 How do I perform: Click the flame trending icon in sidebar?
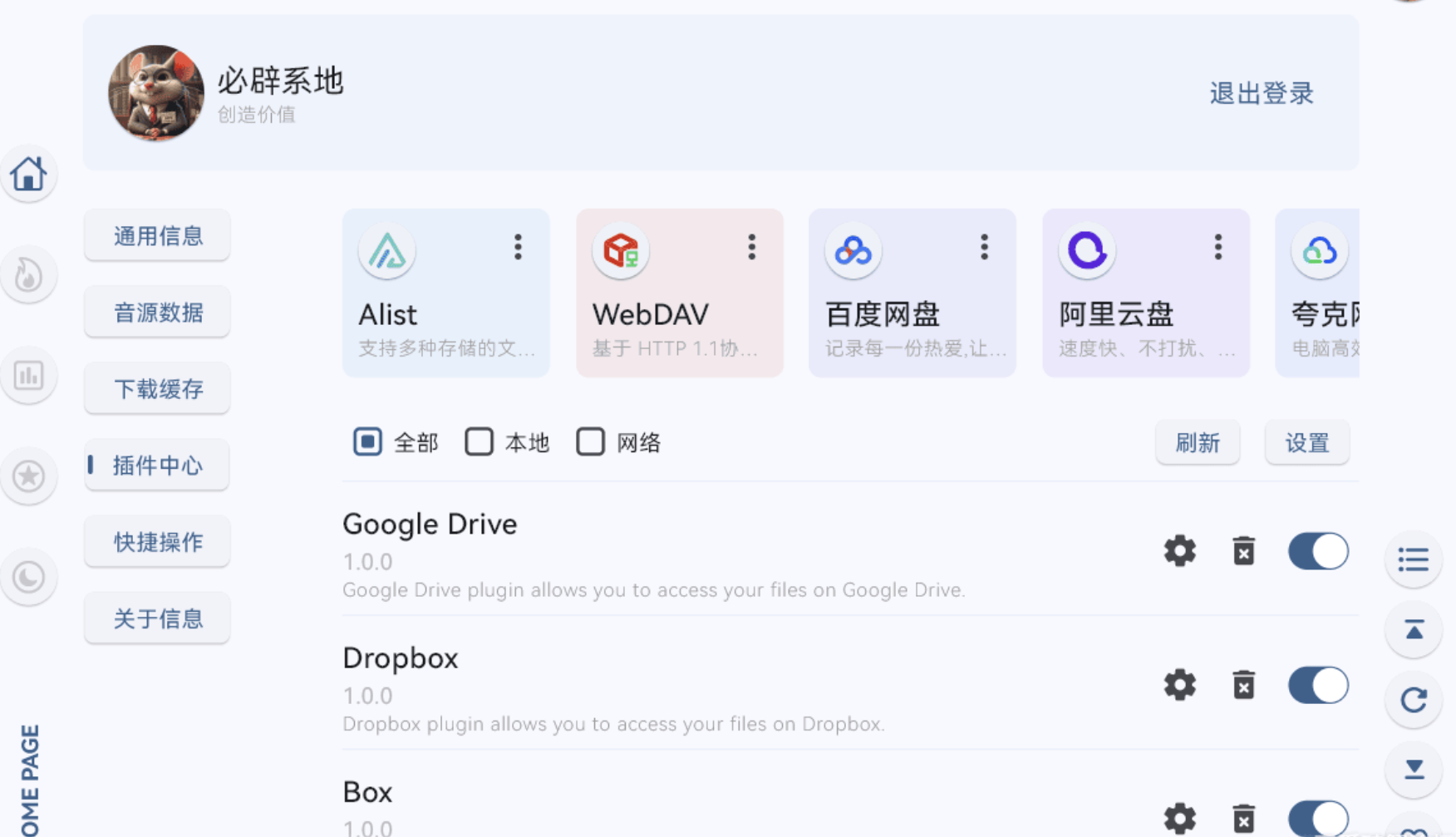[28, 275]
